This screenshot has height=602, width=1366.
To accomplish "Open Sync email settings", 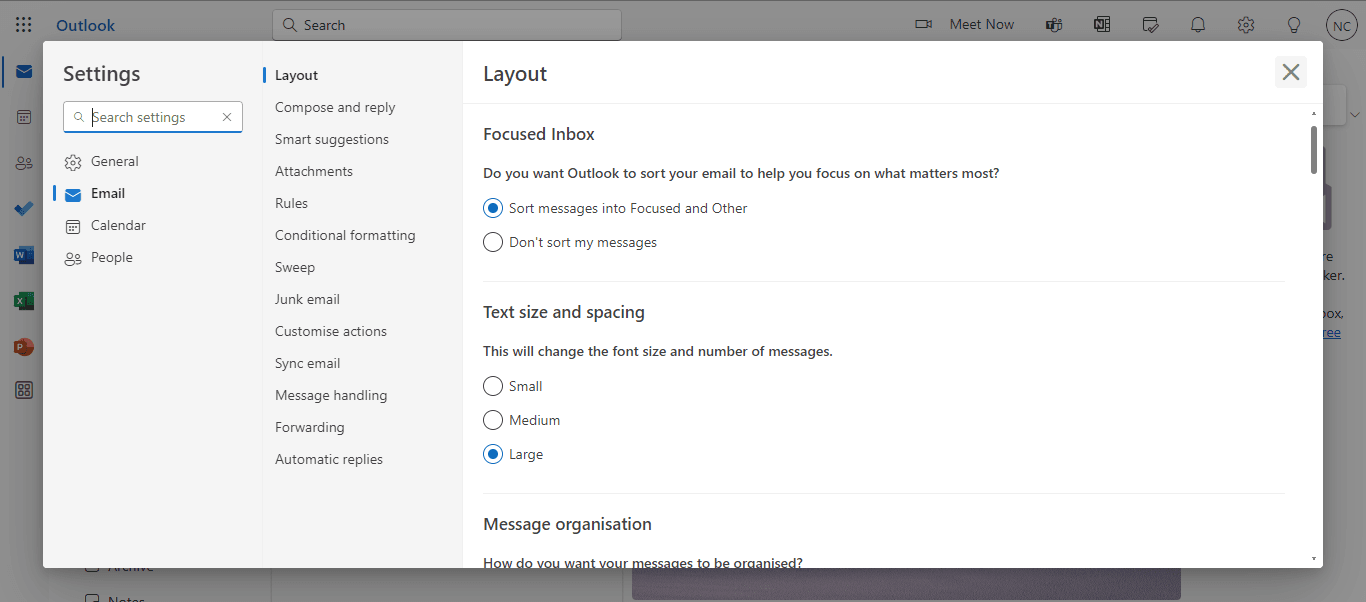I will pyautogui.click(x=308, y=363).
